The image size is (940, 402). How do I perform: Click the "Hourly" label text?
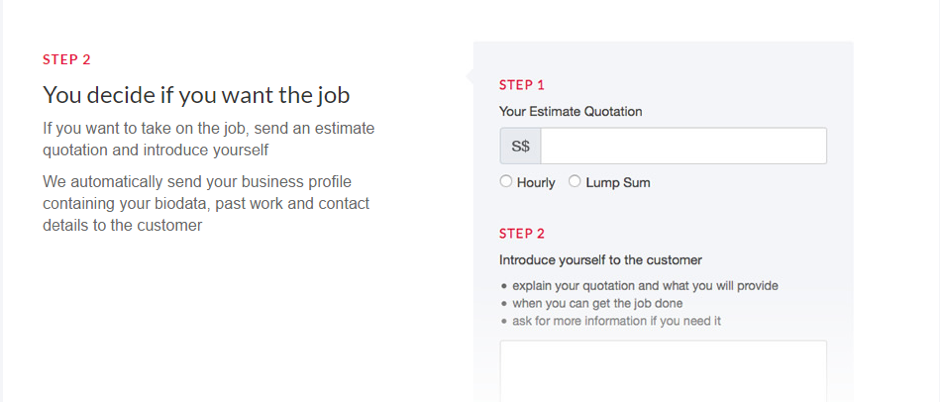click(536, 183)
